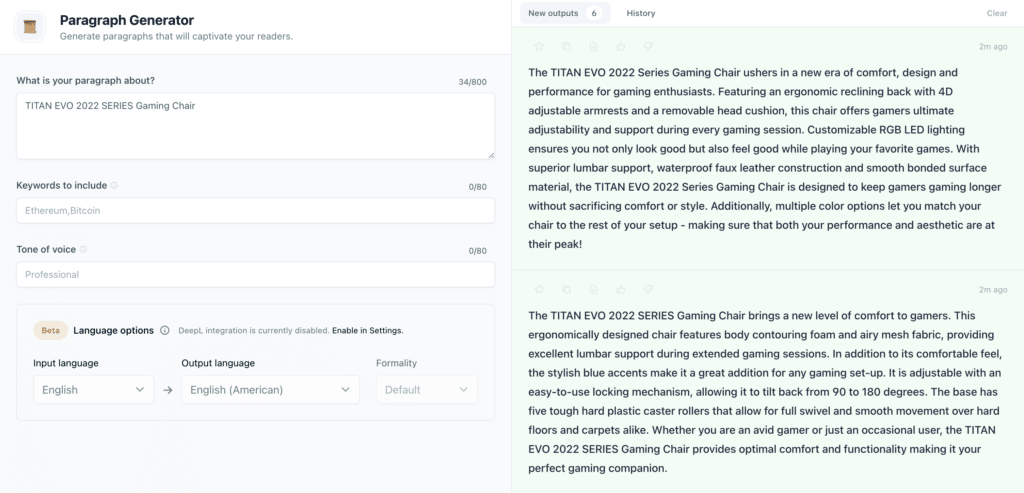
Task: Click the 34/800 character counter
Action: coord(472,82)
